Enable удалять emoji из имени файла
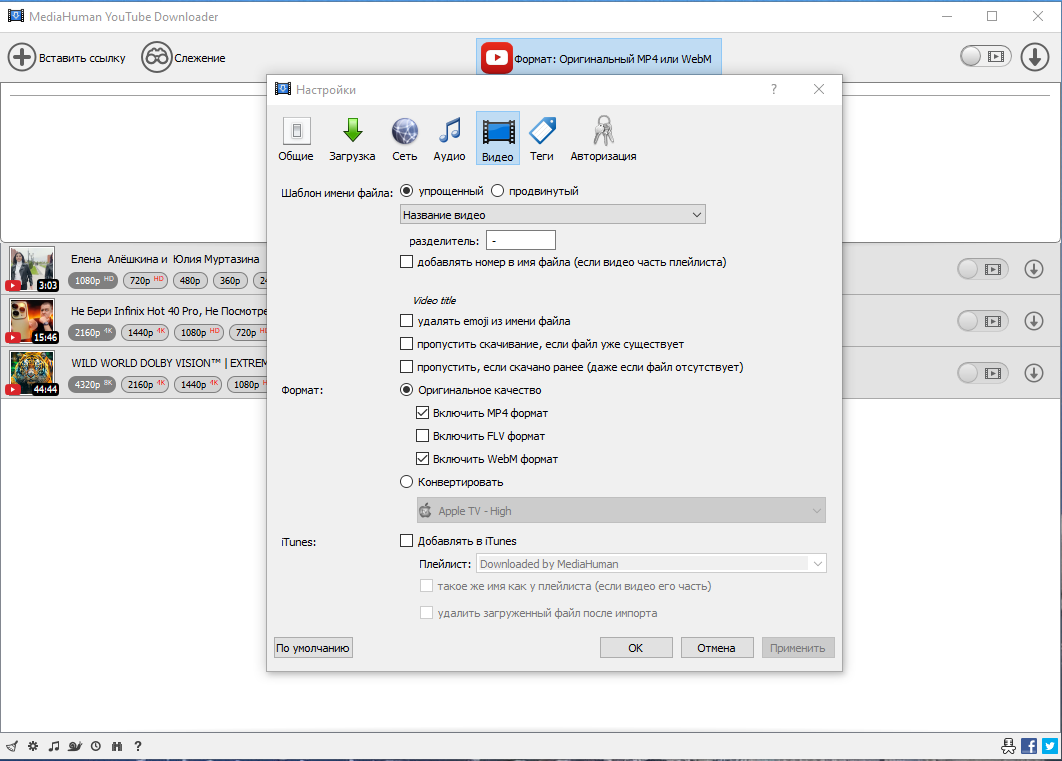 point(406,321)
